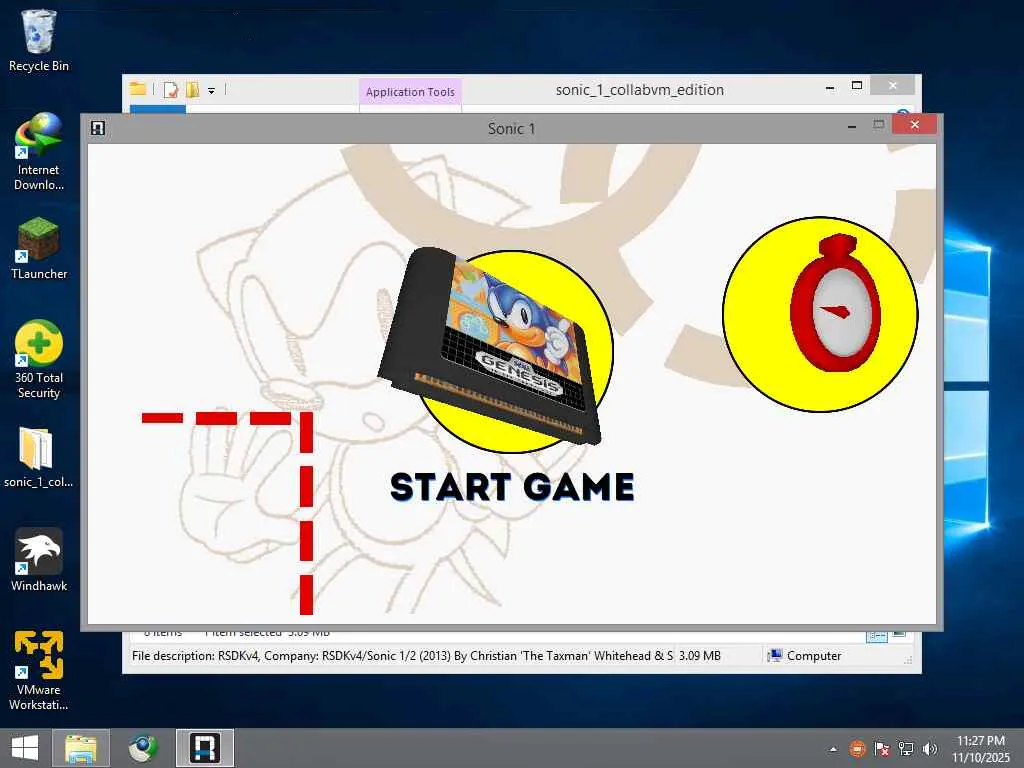The image size is (1024, 768).
Task: Click the File description text in status bar
Action: coord(402,656)
